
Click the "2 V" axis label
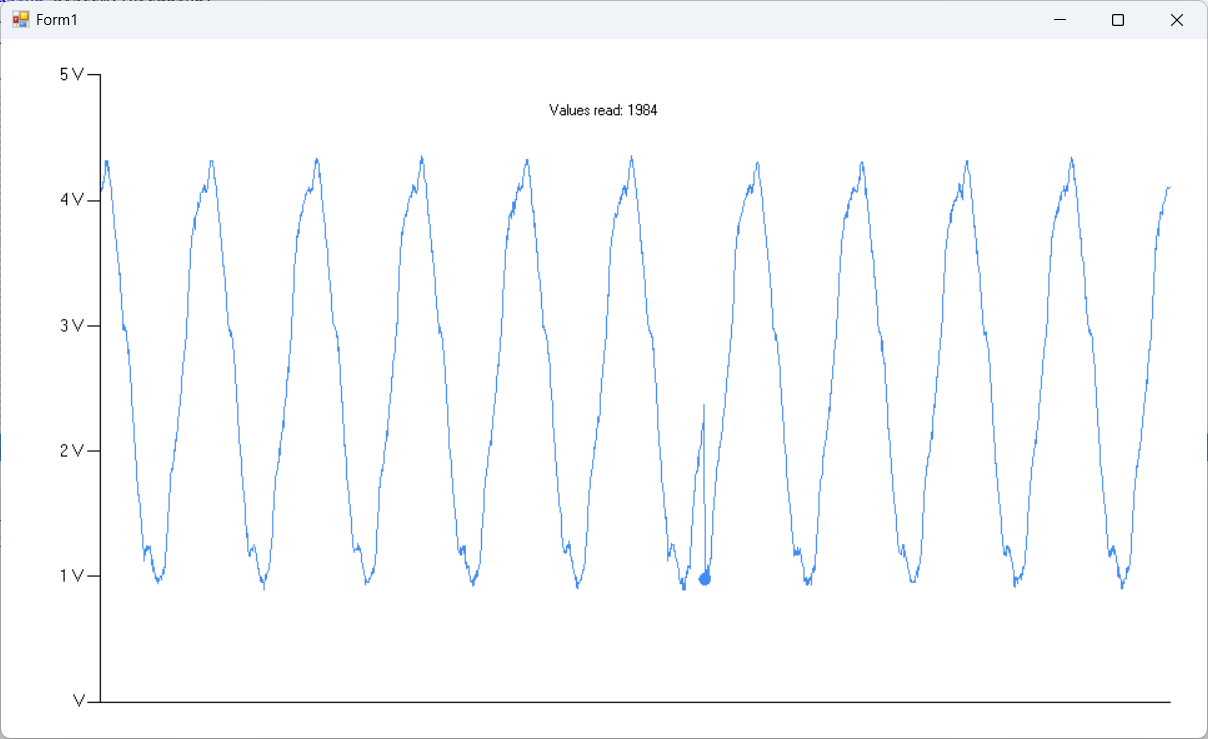click(71, 451)
